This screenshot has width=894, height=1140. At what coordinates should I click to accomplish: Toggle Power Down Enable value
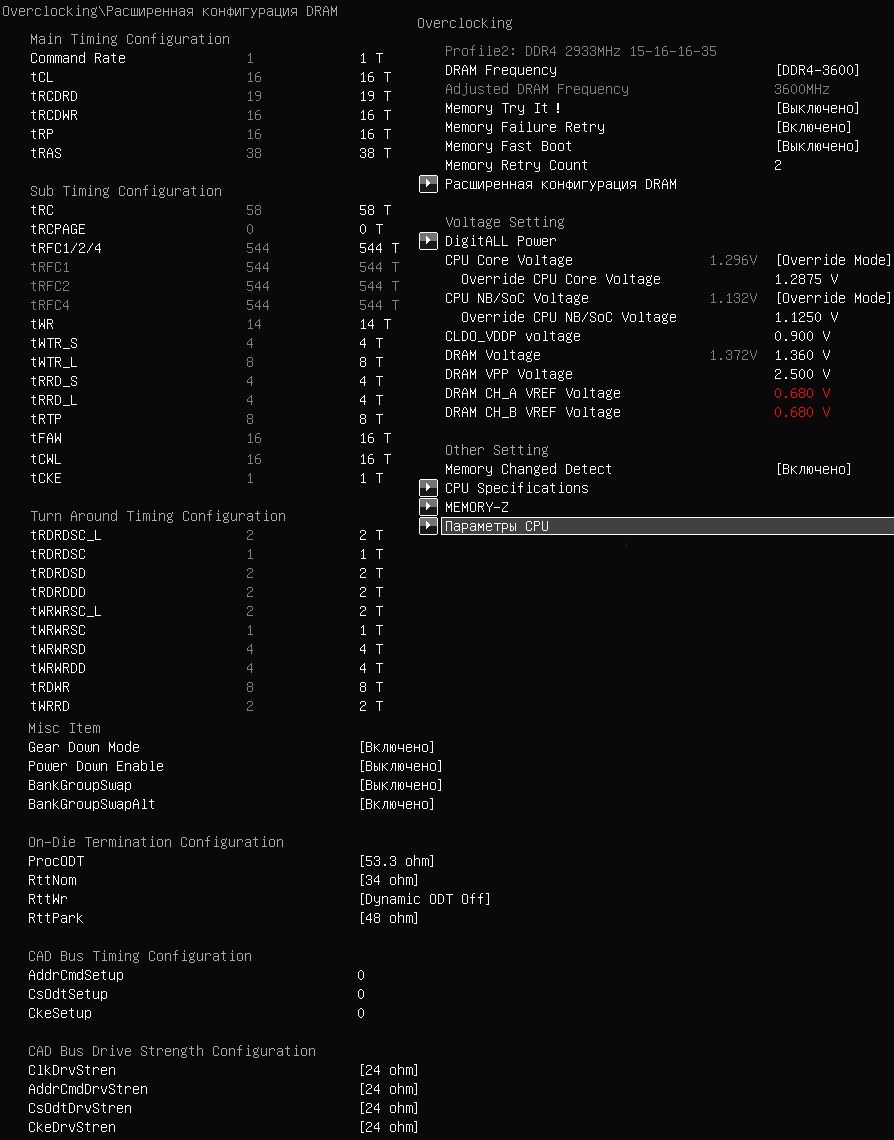pyautogui.click(x=400, y=766)
